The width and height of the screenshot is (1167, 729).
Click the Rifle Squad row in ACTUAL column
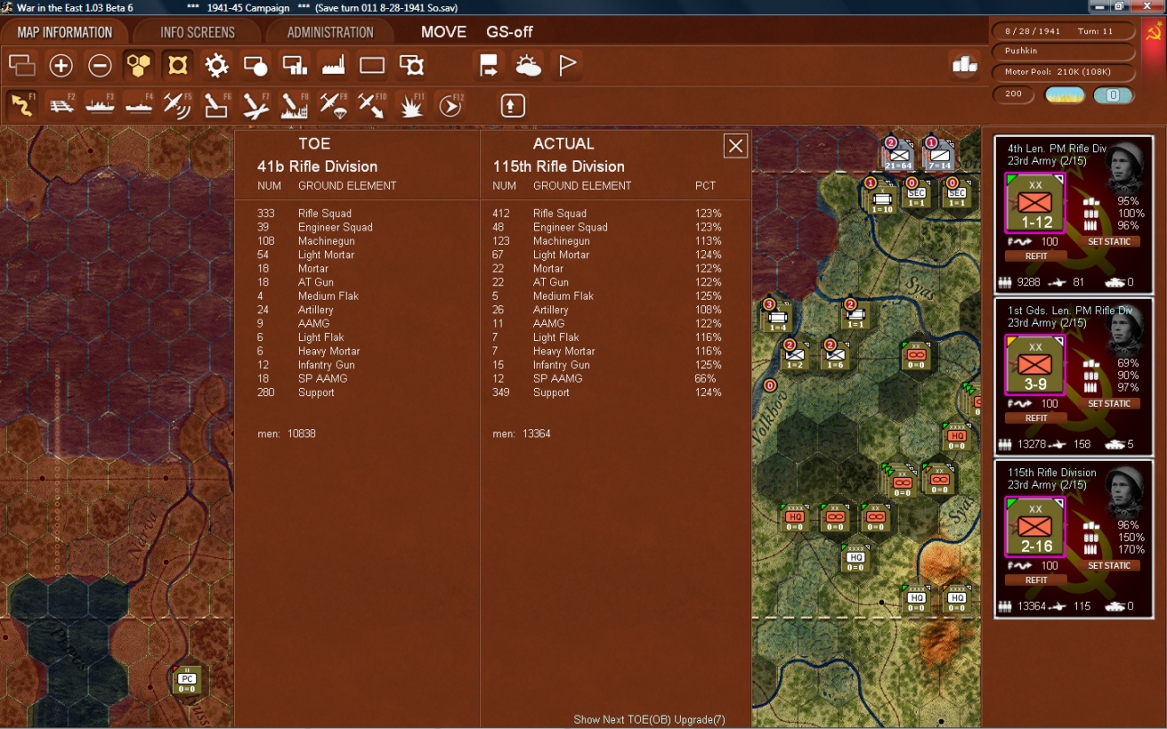pos(607,213)
